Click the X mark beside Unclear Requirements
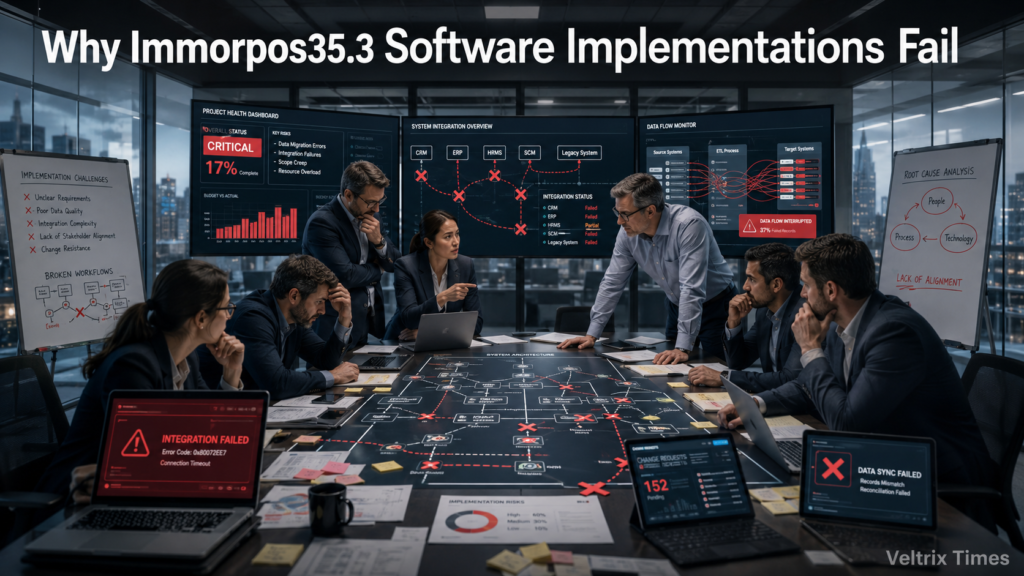Screen dimensions: 1024x576 tap(27, 197)
